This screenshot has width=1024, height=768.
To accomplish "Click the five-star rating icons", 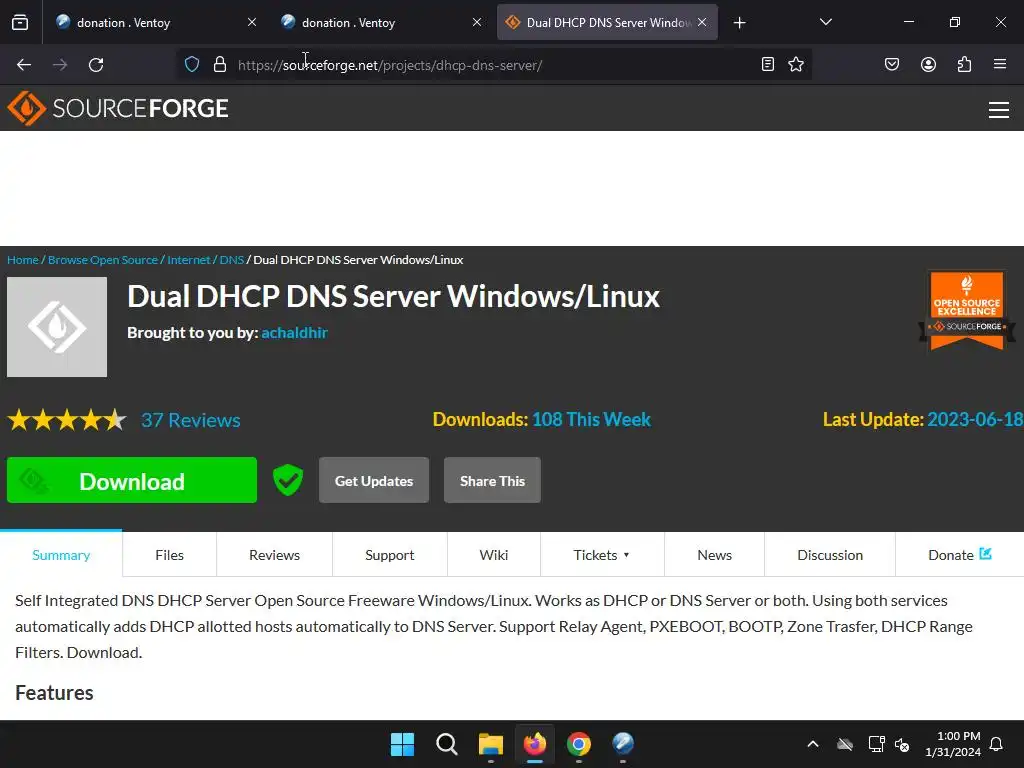I will click(x=67, y=420).
